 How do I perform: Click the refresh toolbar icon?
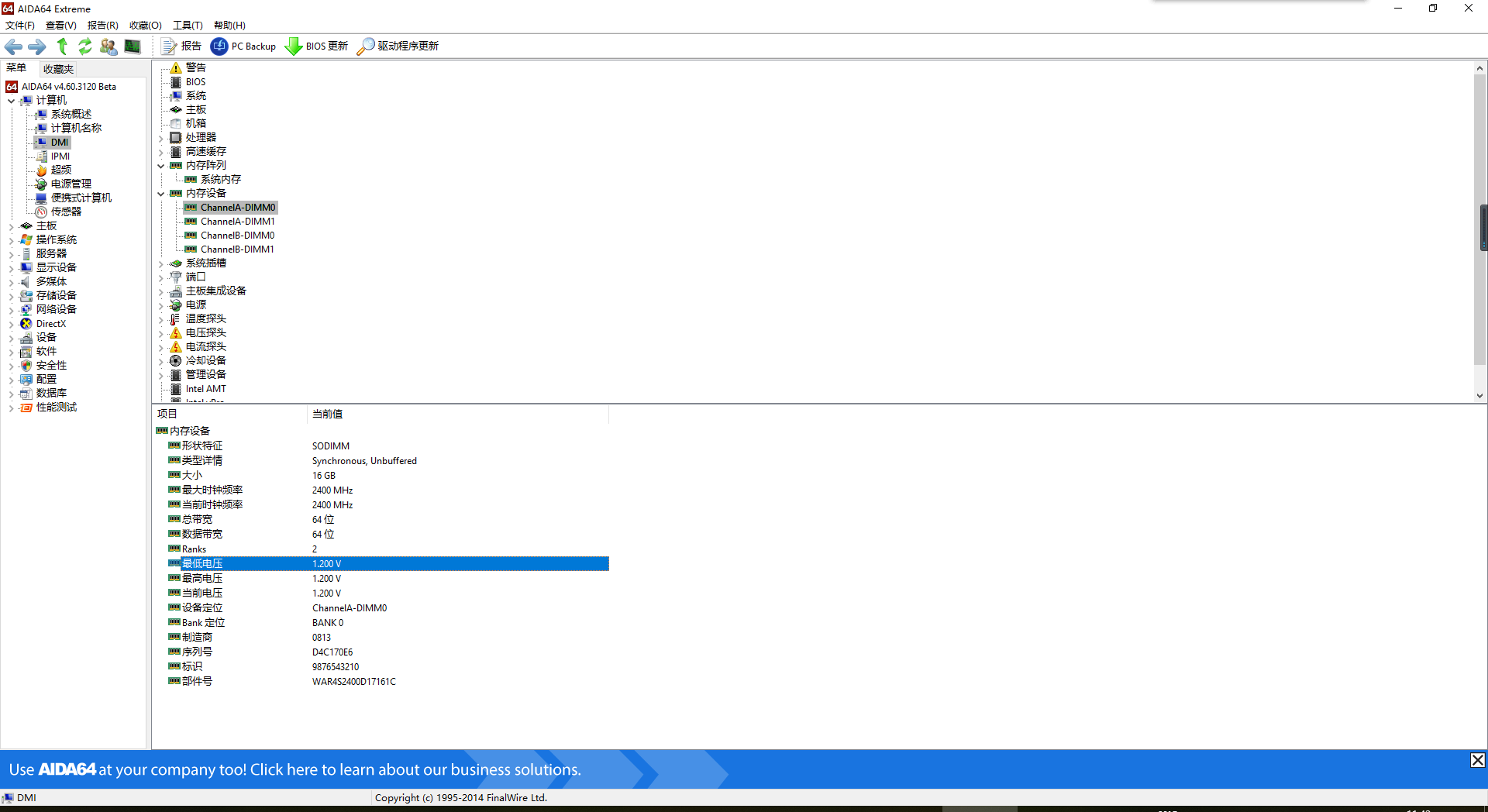point(85,46)
